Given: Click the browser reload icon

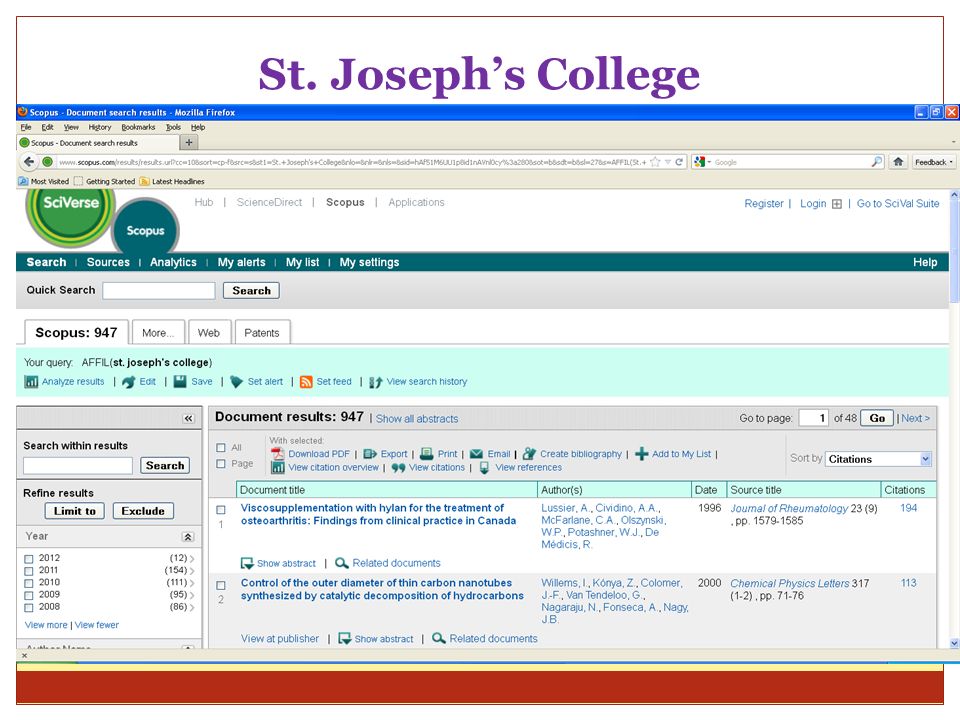Looking at the screenshot, I should (x=679, y=162).
